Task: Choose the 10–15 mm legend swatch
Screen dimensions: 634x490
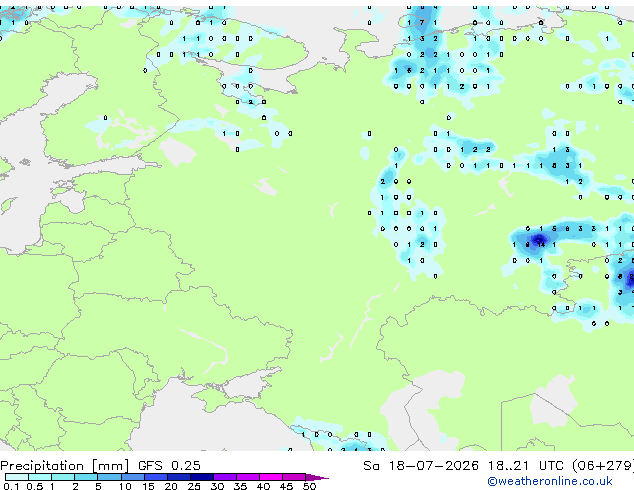Action: click(x=132, y=477)
